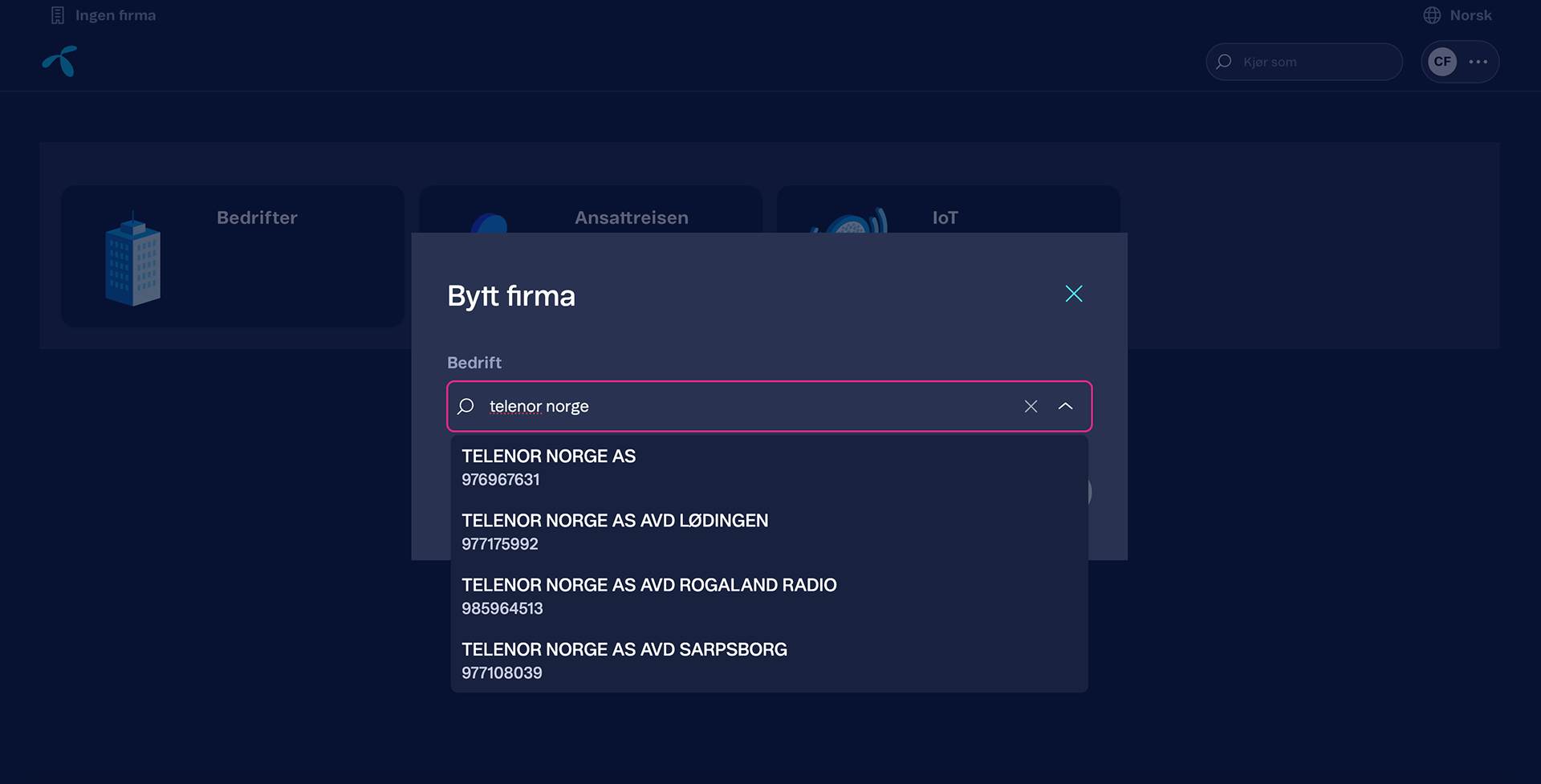Click the Bedrifter building illustration
Viewport: 1541px width, 784px height.
click(133, 259)
